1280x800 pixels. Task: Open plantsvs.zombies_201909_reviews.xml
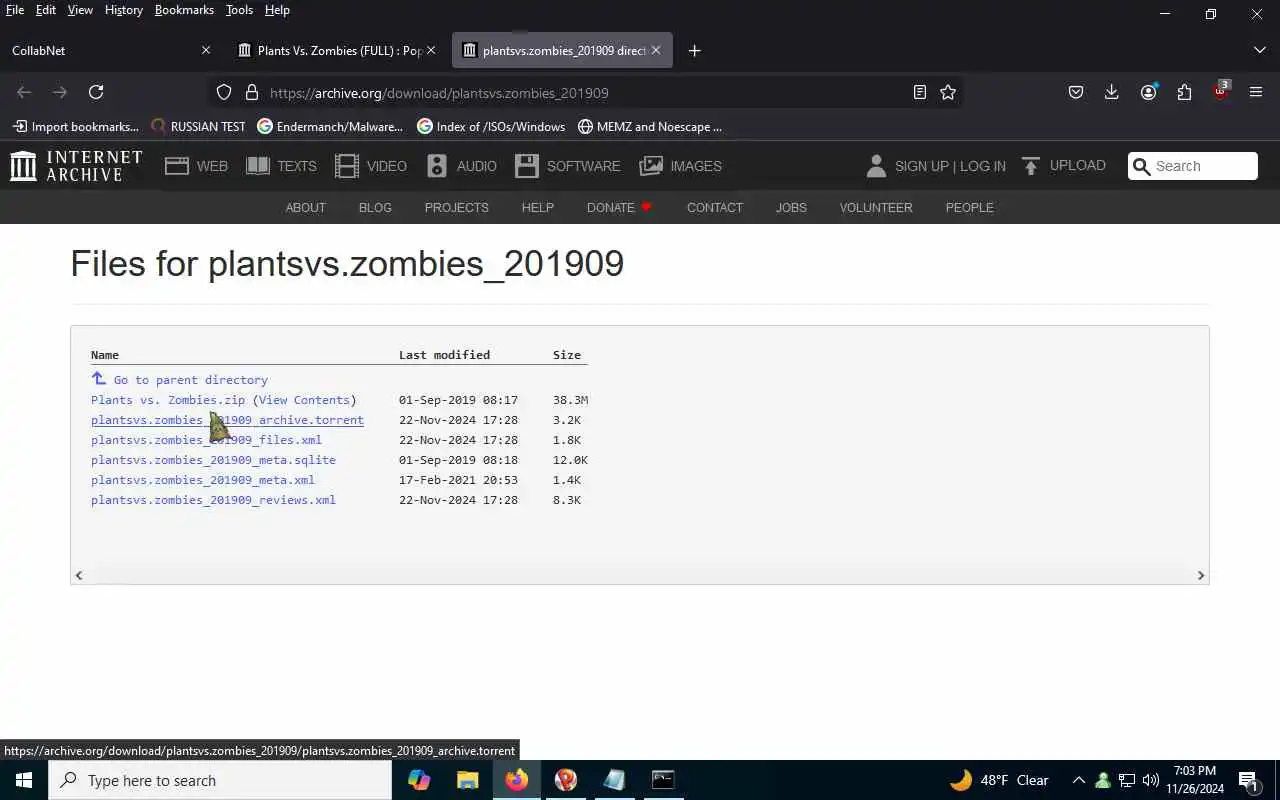click(x=213, y=500)
